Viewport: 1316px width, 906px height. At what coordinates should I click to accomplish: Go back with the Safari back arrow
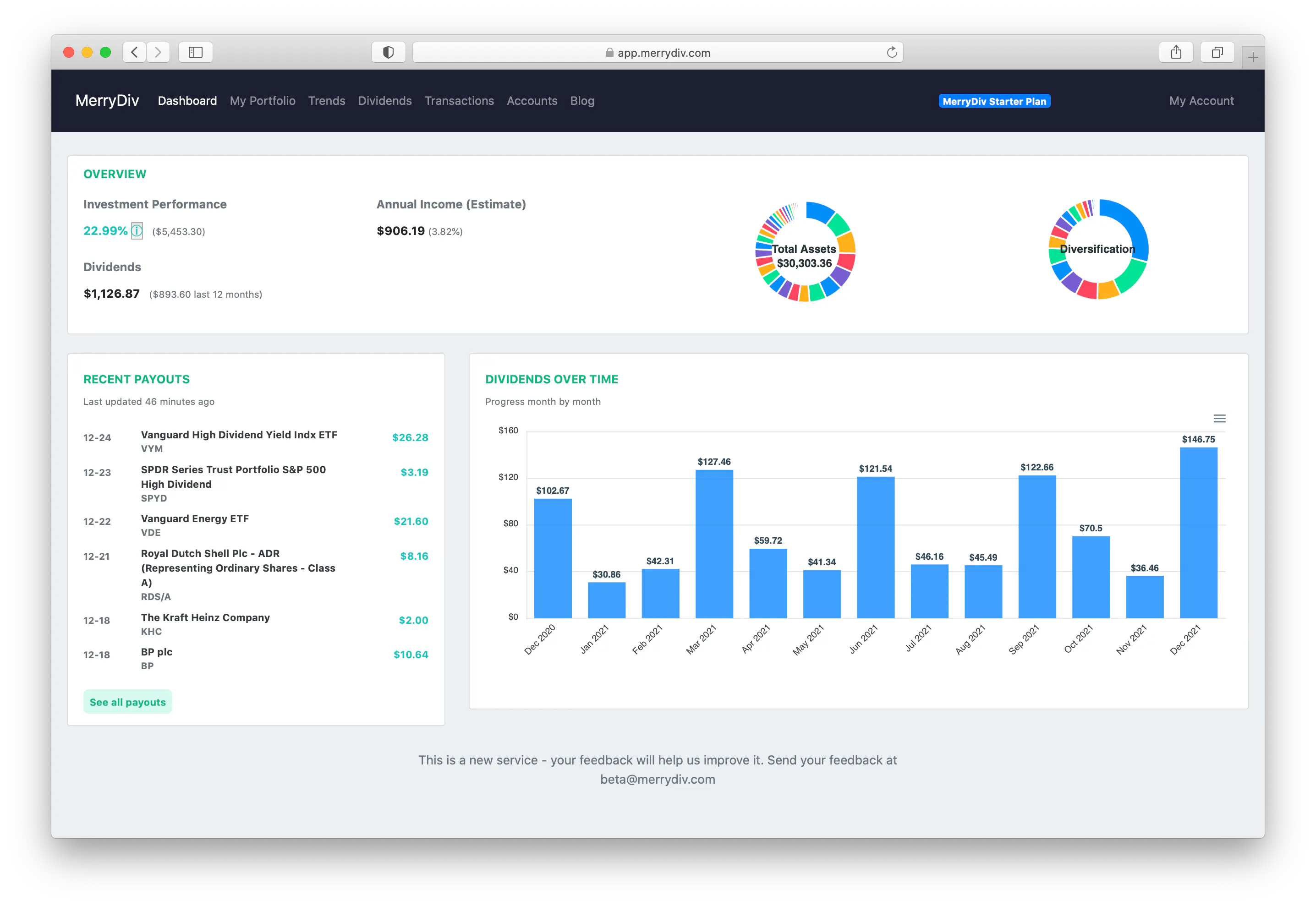[x=134, y=52]
